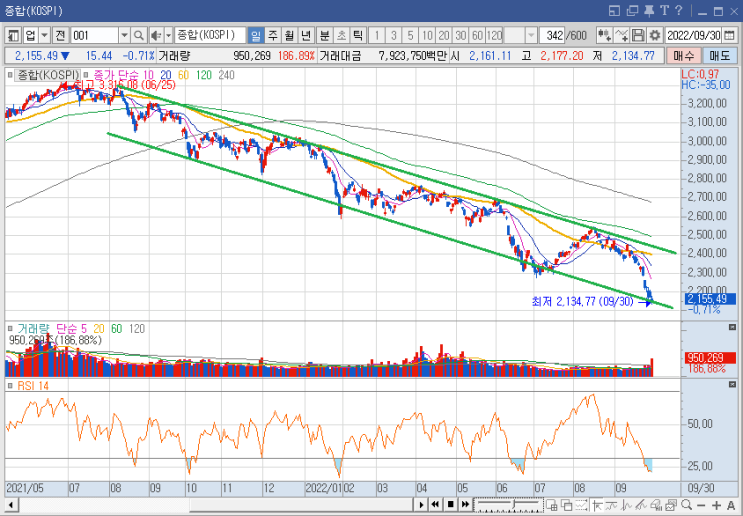Click the overlapping windows icon at bottom

(566, 504)
